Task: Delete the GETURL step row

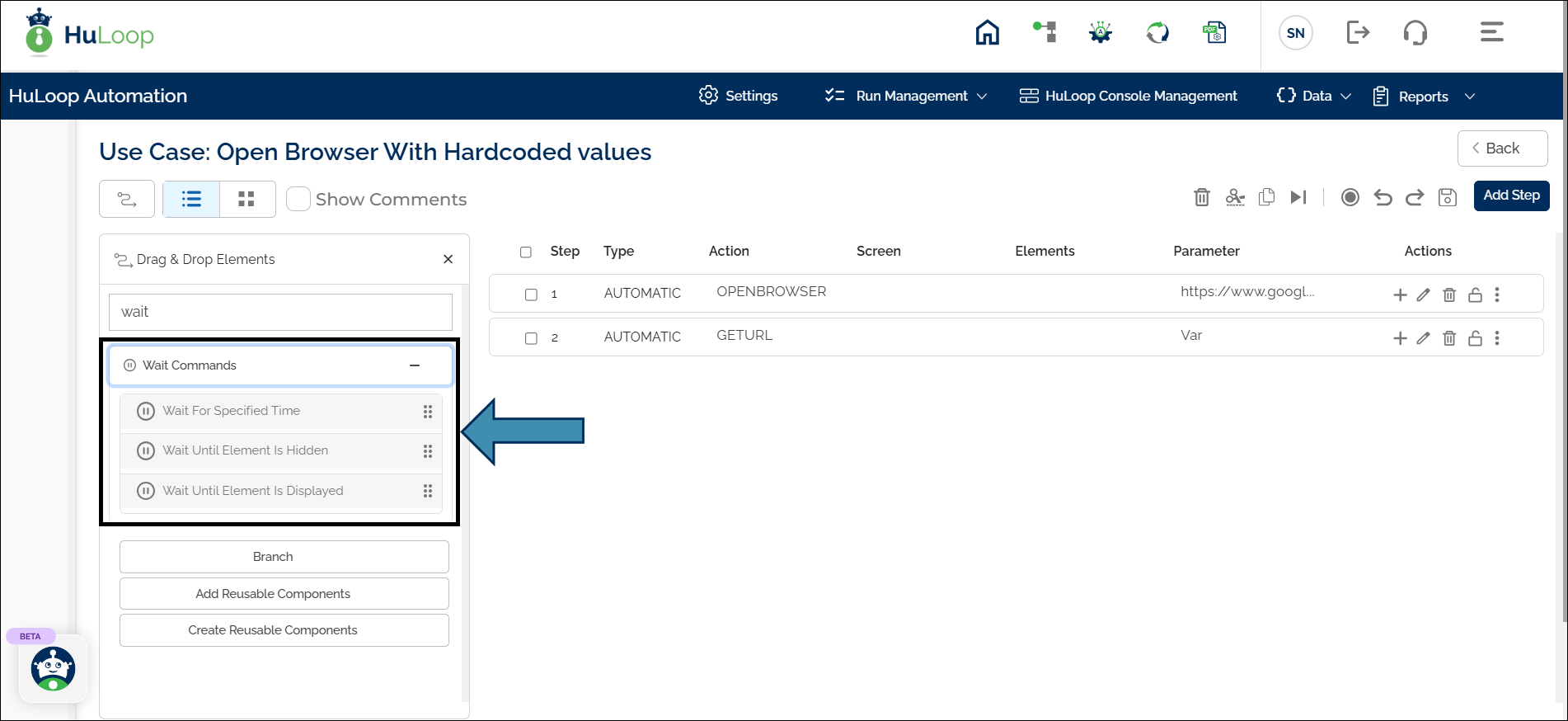Action: (x=1449, y=338)
